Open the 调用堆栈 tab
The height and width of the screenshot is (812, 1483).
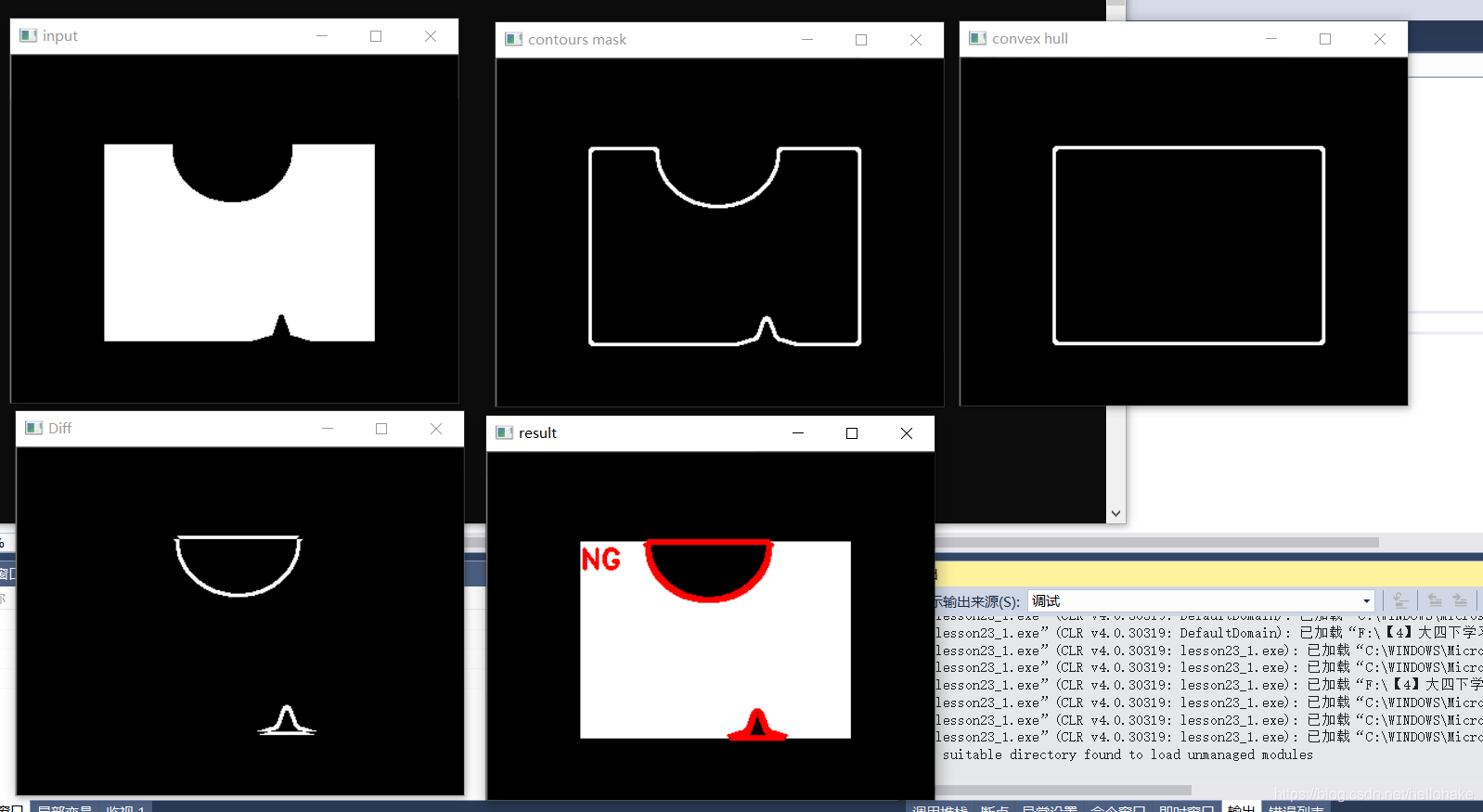click(x=939, y=808)
